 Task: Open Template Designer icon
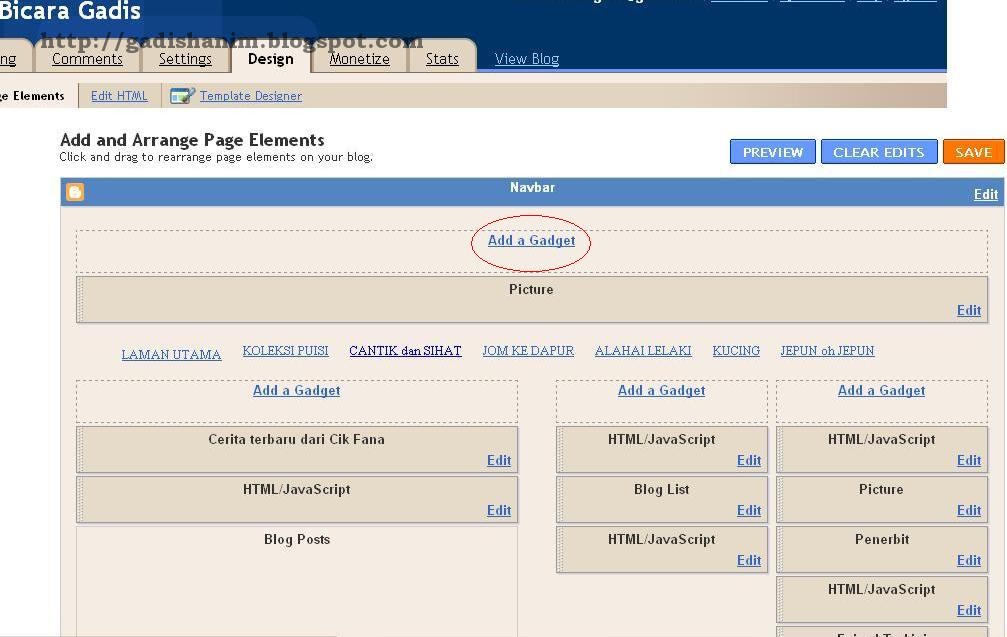pos(182,96)
